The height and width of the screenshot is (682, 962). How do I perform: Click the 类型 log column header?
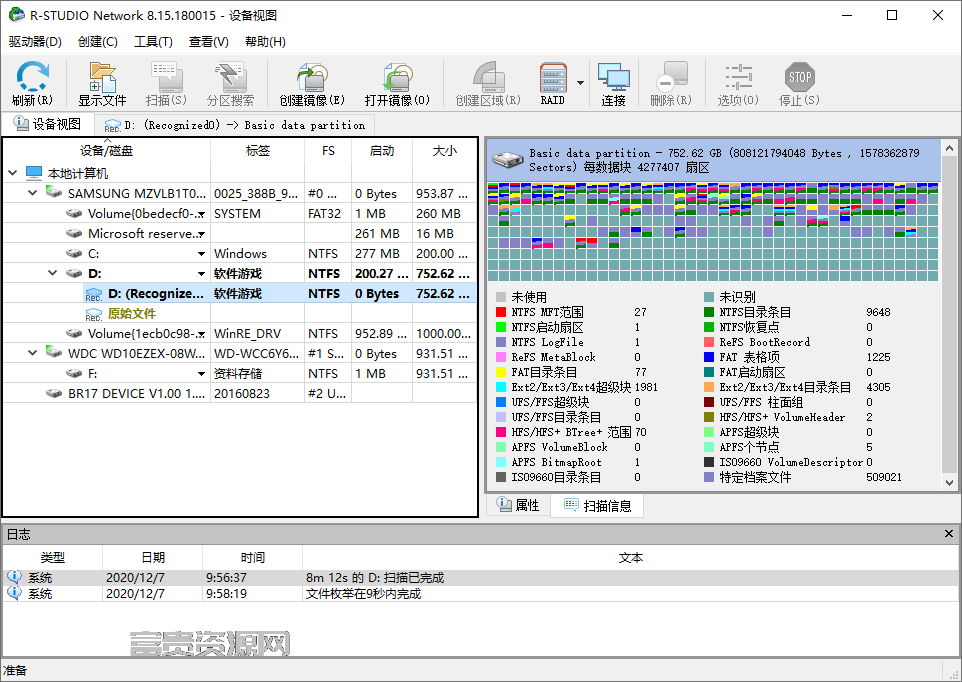[x=53, y=557]
